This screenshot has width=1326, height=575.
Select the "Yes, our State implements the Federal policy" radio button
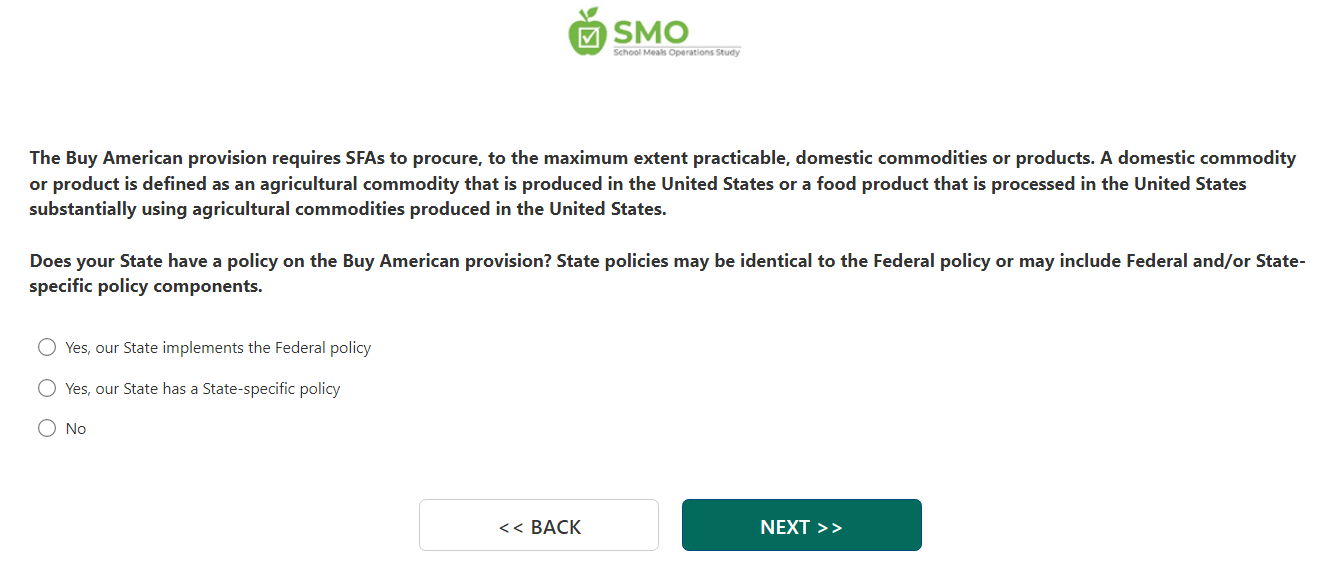(47, 347)
